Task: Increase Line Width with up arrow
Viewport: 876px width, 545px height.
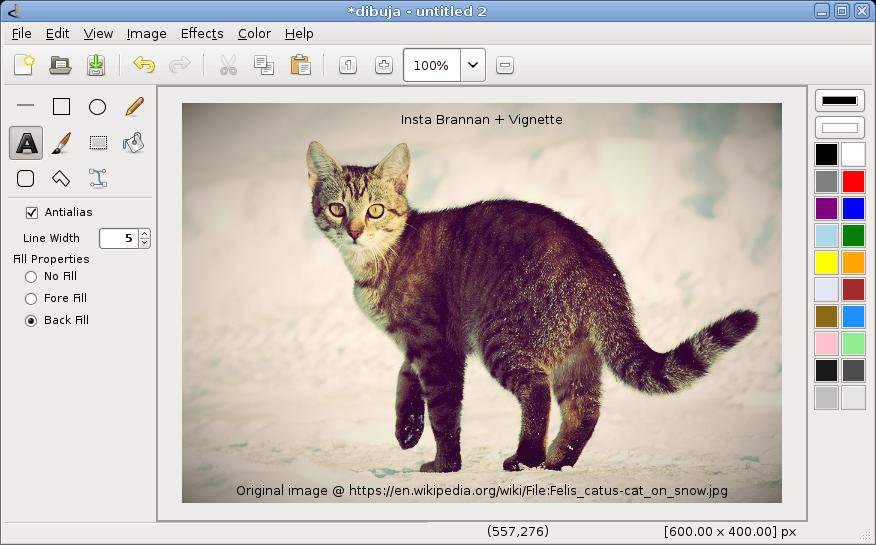Action: tap(145, 234)
